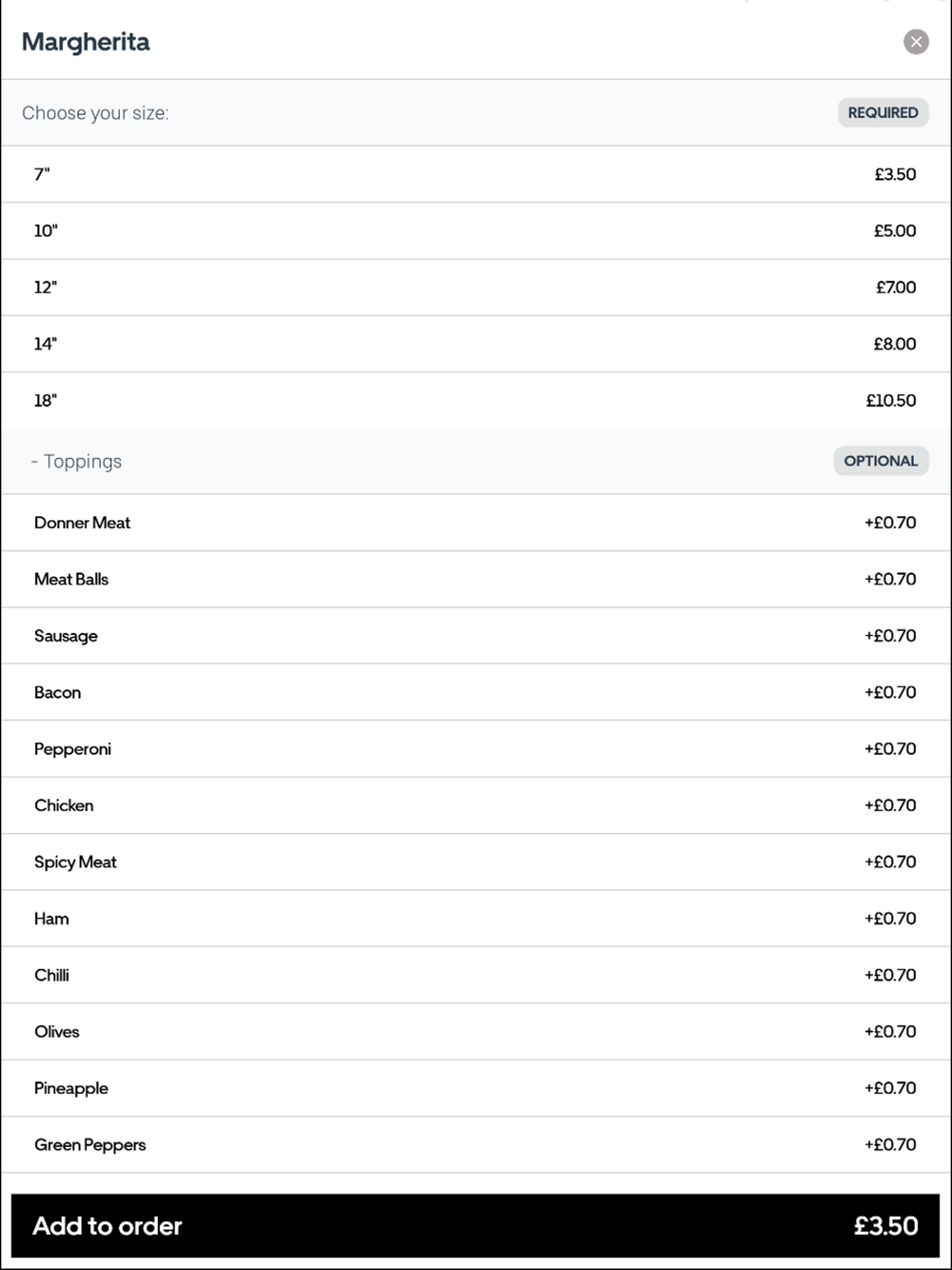Image resolution: width=952 pixels, height=1270 pixels.
Task: Add Chicken topping to pizza
Action: (476, 805)
